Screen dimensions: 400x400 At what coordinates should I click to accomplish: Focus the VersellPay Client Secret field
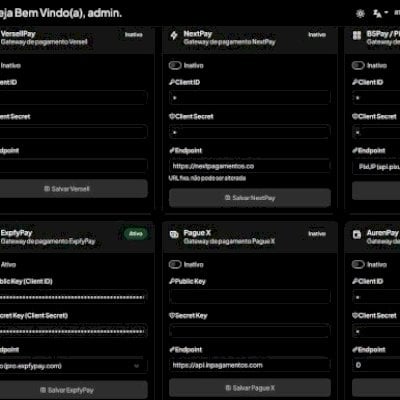point(73,132)
